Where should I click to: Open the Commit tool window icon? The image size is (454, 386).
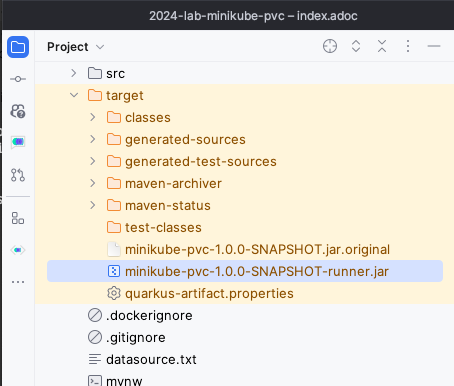click(x=18, y=79)
